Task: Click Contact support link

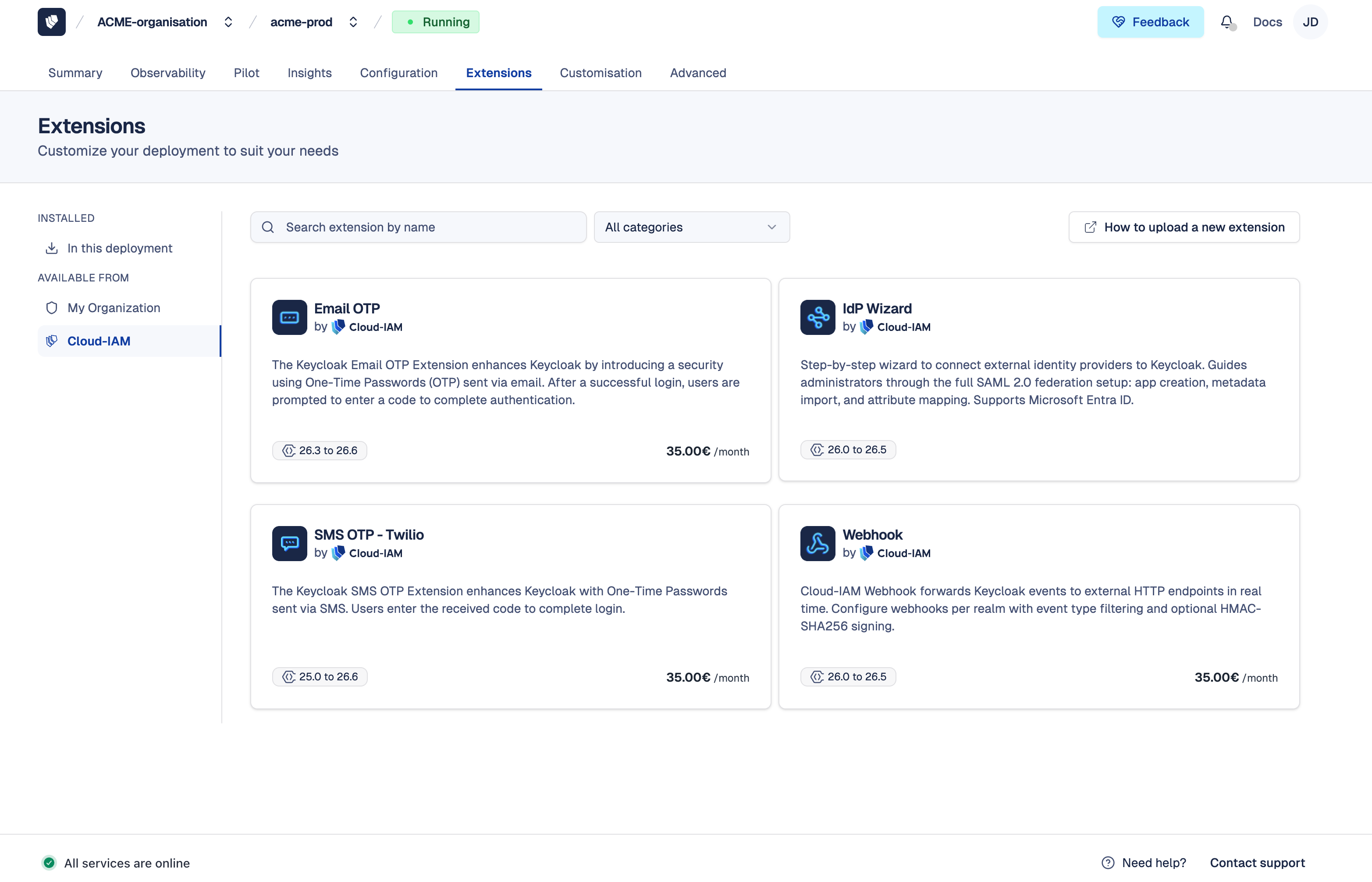Action: tap(1257, 863)
